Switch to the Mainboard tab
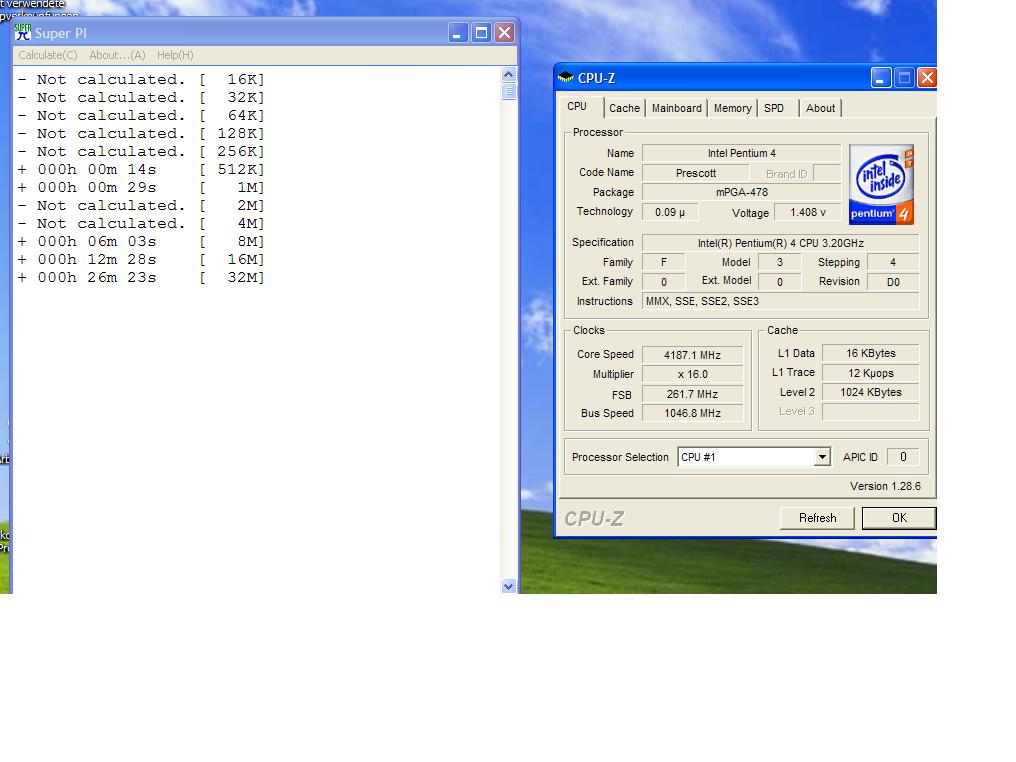Image resolution: width=1016 pixels, height=762 pixels. pyautogui.click(x=676, y=108)
